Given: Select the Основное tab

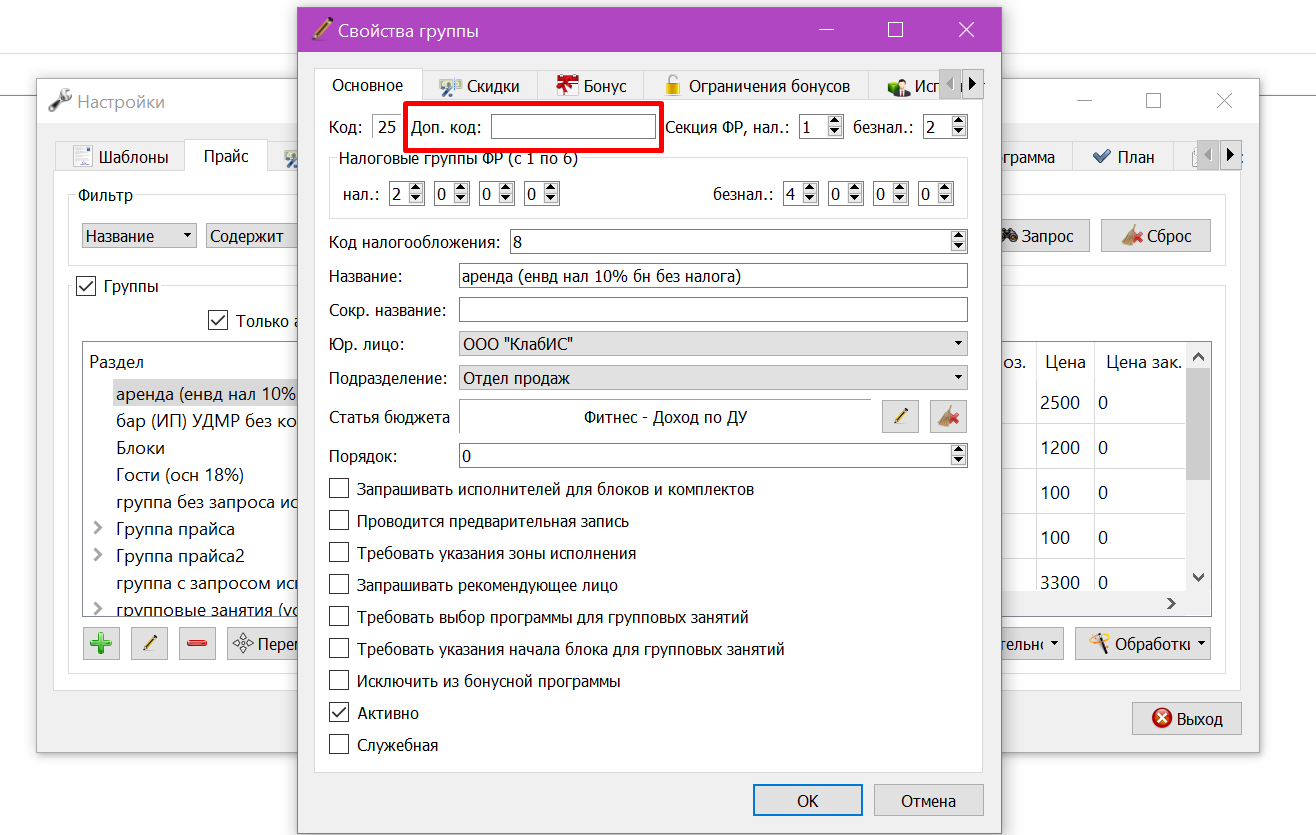Looking at the screenshot, I should [x=368, y=86].
